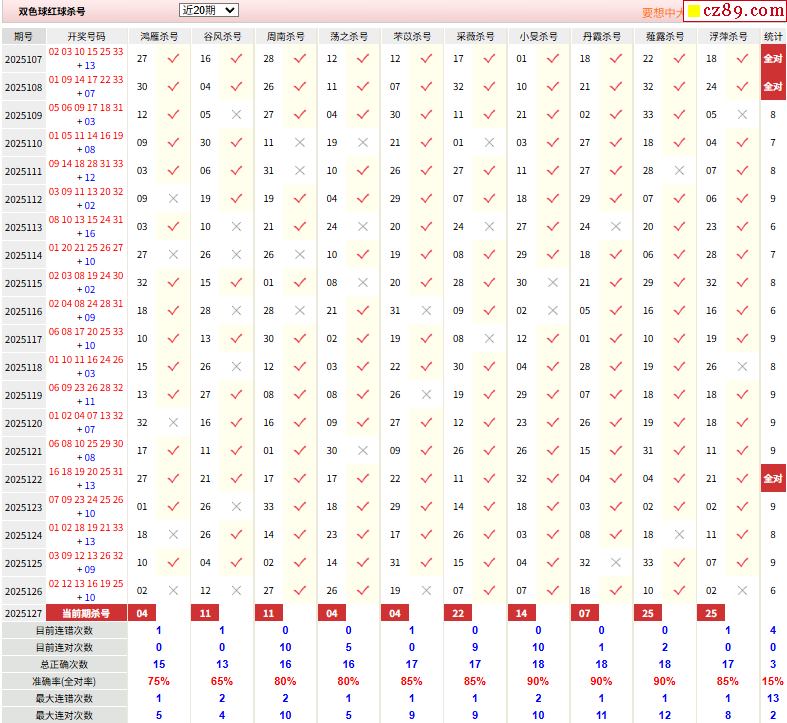The width and height of the screenshot is (787, 723).
Task: Click 鸿雁's red 04 current kill number
Action: pos(142,613)
